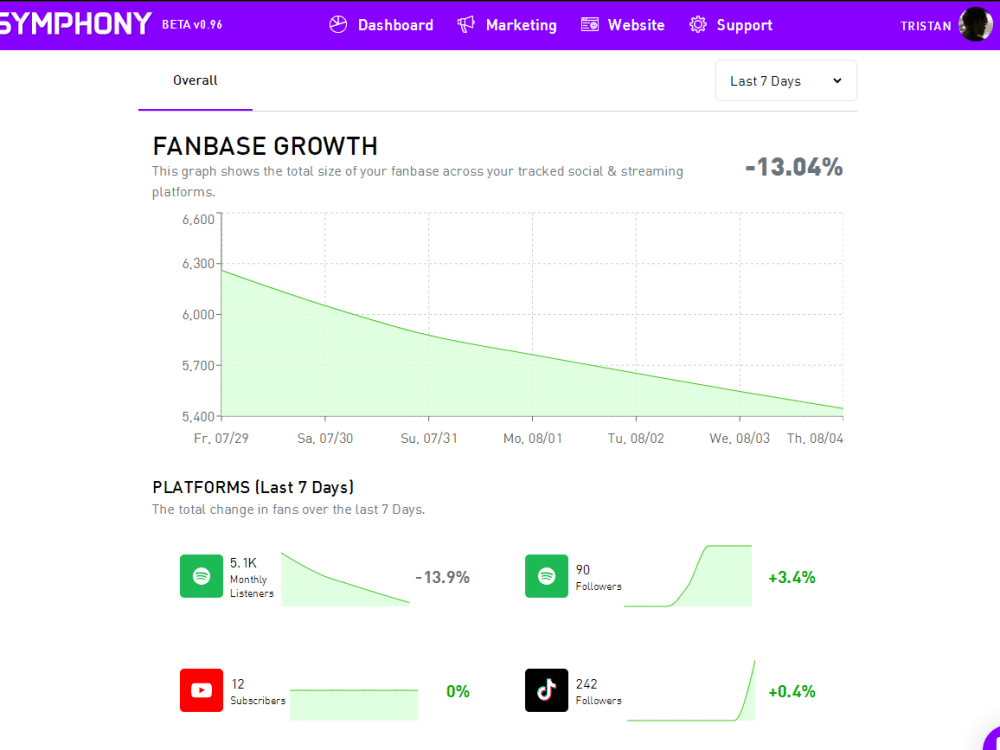Screen dimensions: 1000x750
Task: Click the Monthly Listeners sparkline chart
Action: tap(345, 578)
